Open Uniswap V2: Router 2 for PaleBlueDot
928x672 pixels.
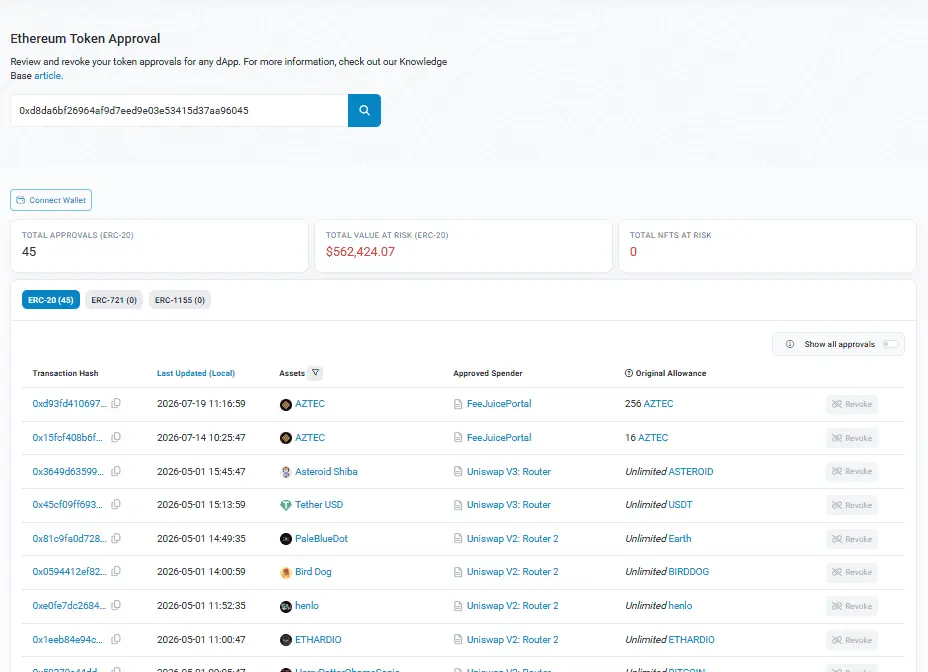(513, 538)
